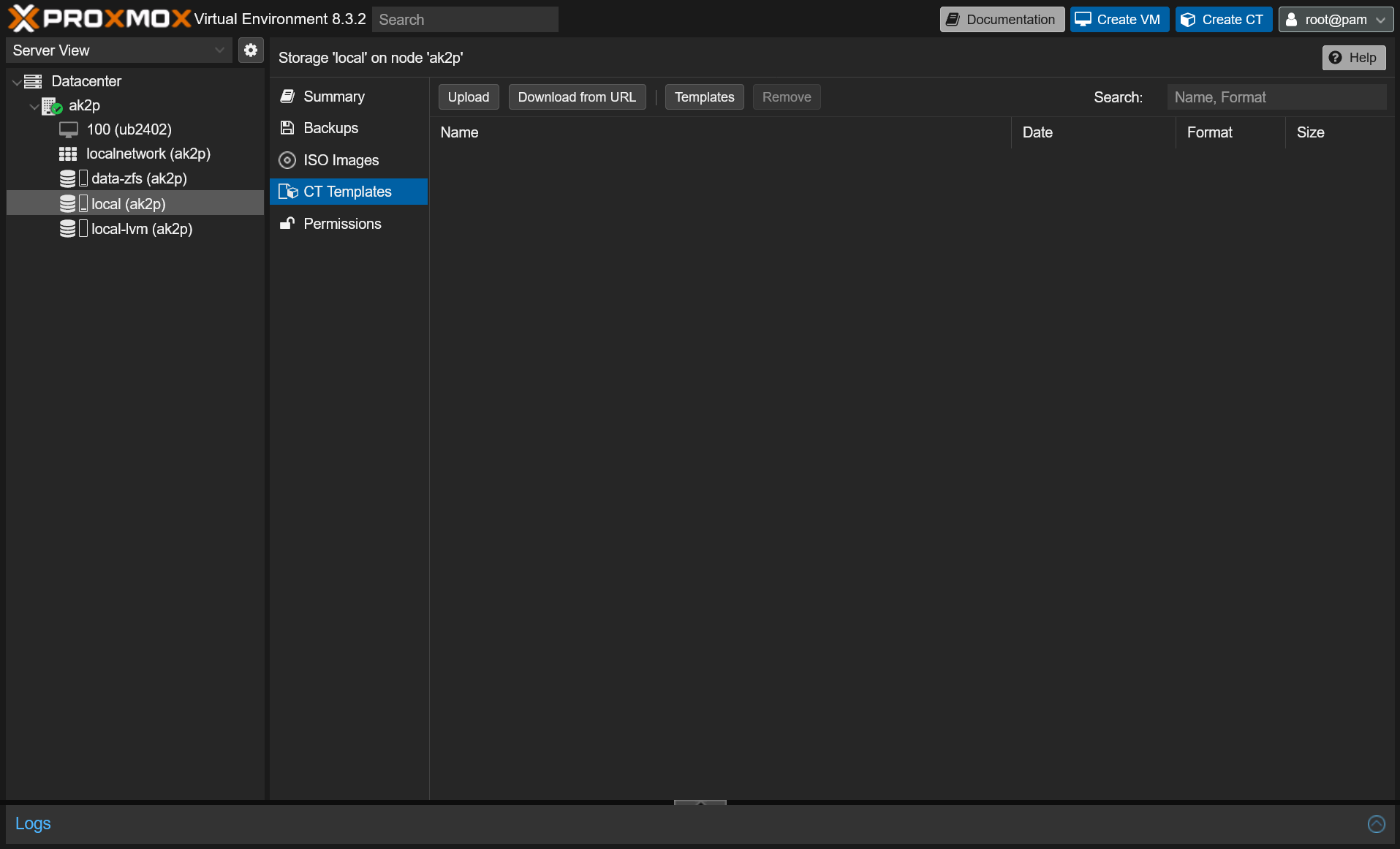Collapse the ak2p node in tree
Viewport: 1400px width, 849px height.
coord(34,105)
